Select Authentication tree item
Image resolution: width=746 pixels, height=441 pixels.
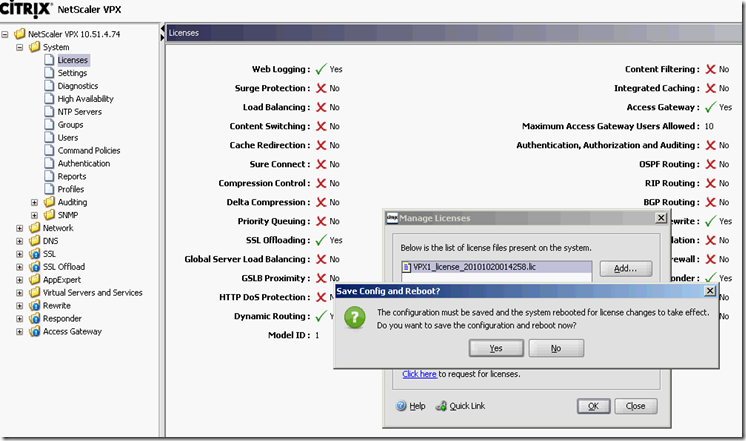point(84,163)
